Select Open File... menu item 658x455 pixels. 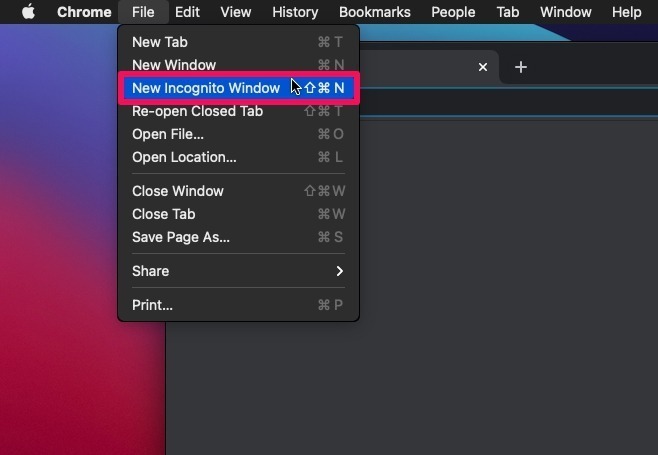[238, 134]
